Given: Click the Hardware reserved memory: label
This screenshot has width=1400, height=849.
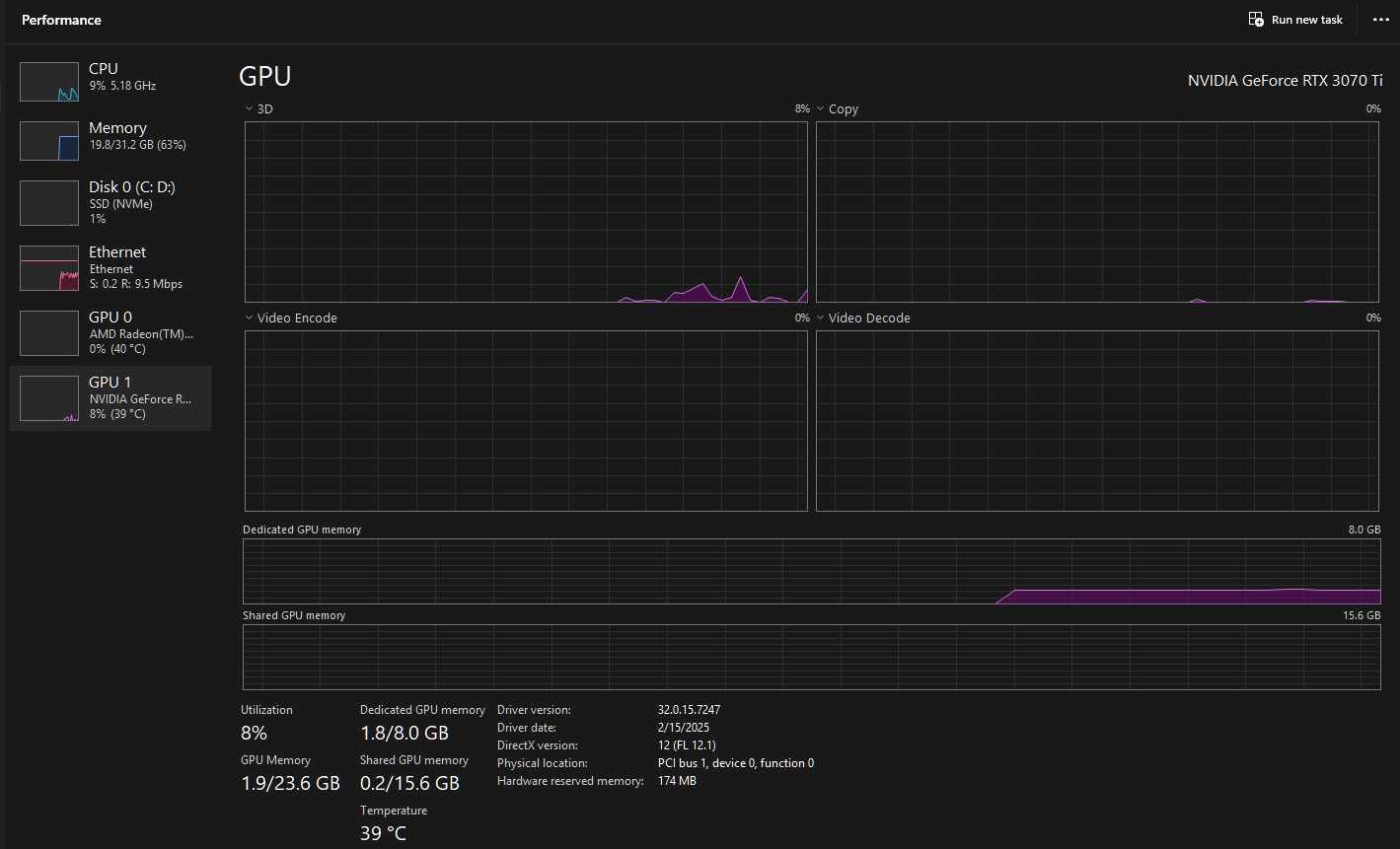Looking at the screenshot, I should click(570, 781).
